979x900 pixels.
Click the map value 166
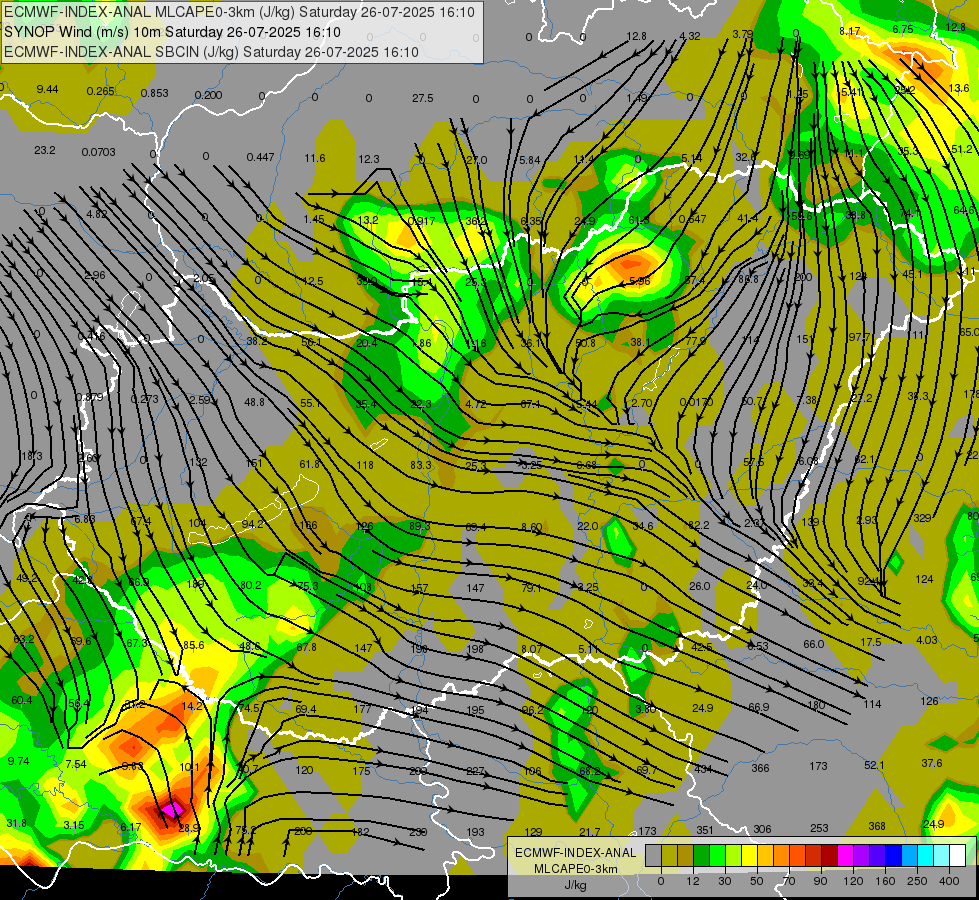[x=308, y=525]
